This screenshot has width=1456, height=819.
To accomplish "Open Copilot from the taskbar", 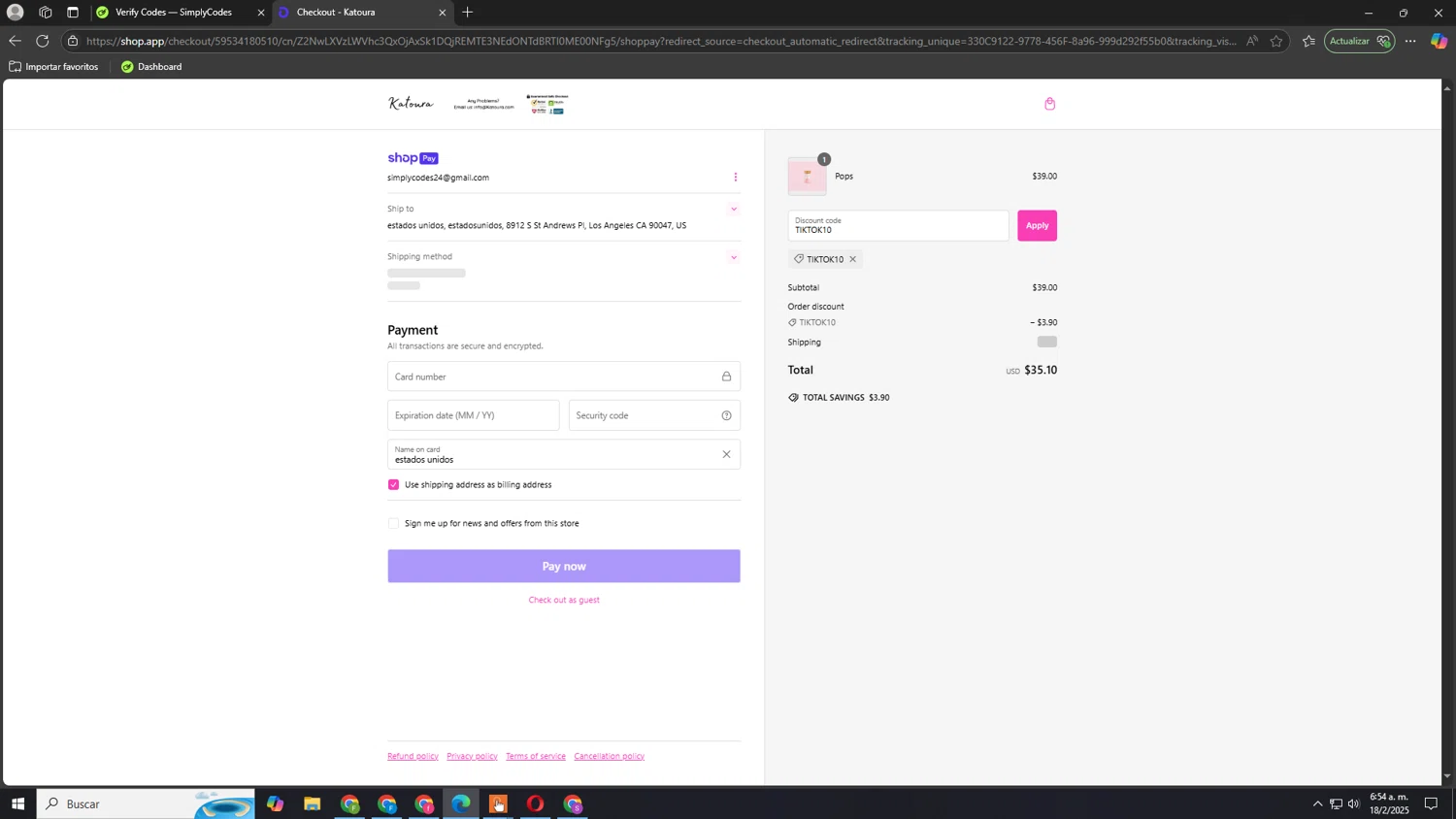I will tap(276, 803).
